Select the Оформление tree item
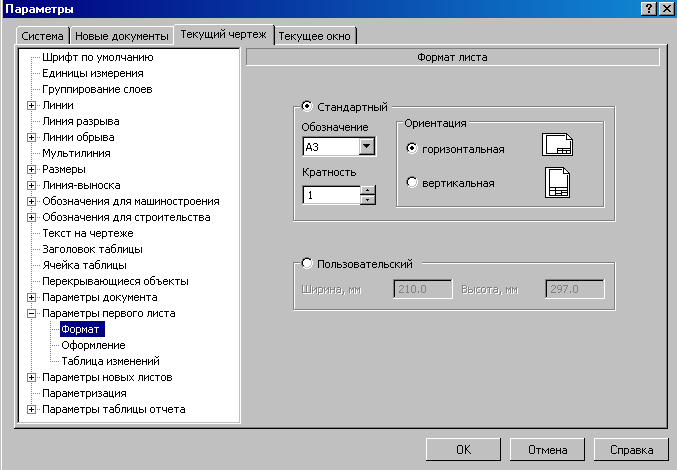Screen dimensions: 677x470 [x=93, y=345]
